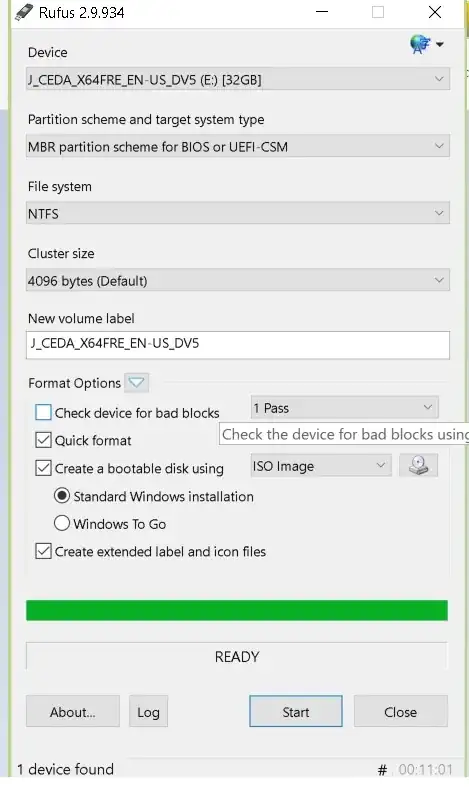469x787 pixels.
Task: Click the Rufus USB icon in title bar
Action: point(23,13)
